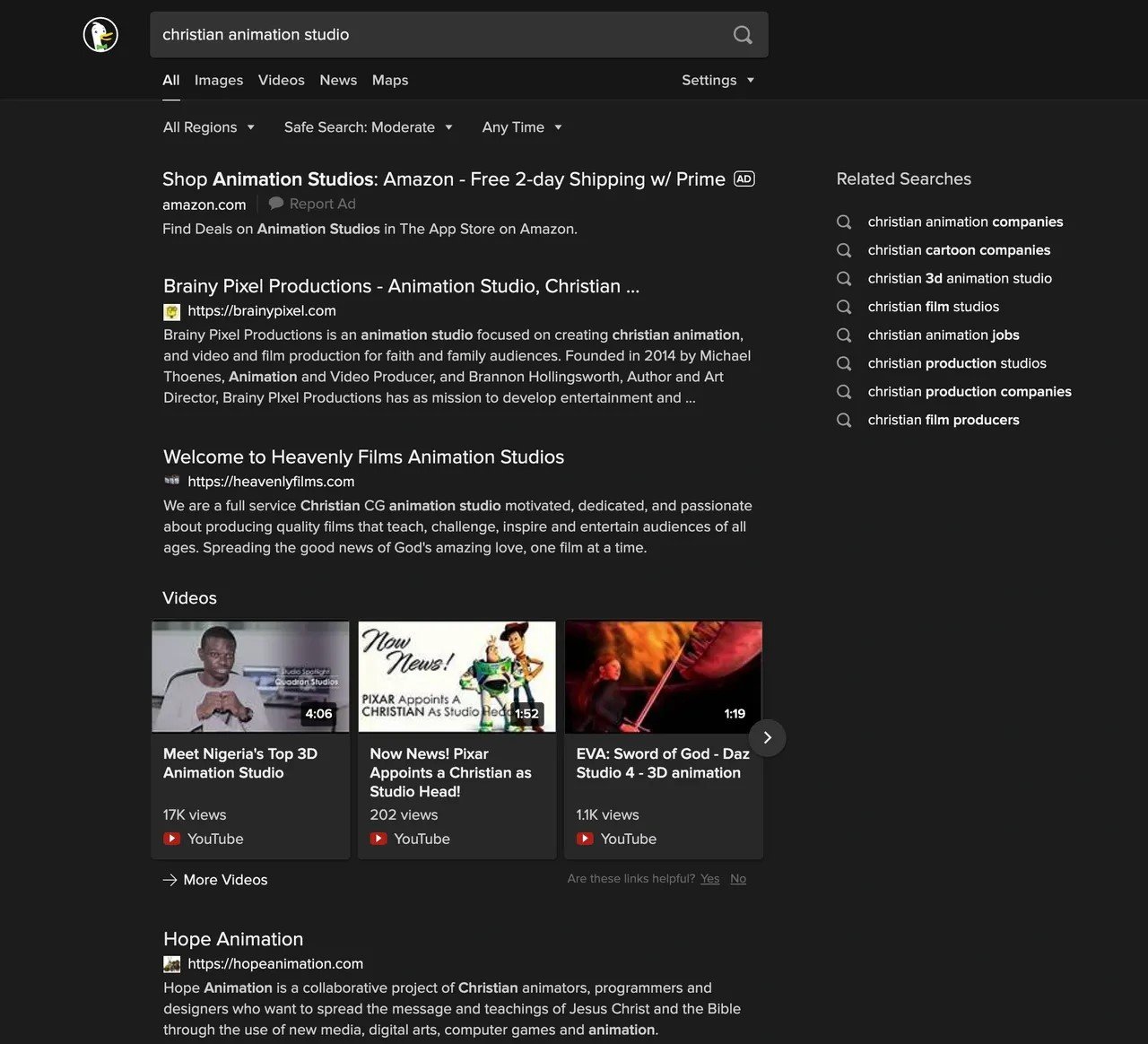Viewport: 1148px width, 1044px height.
Task: Open the Settings dropdown
Action: click(x=717, y=80)
